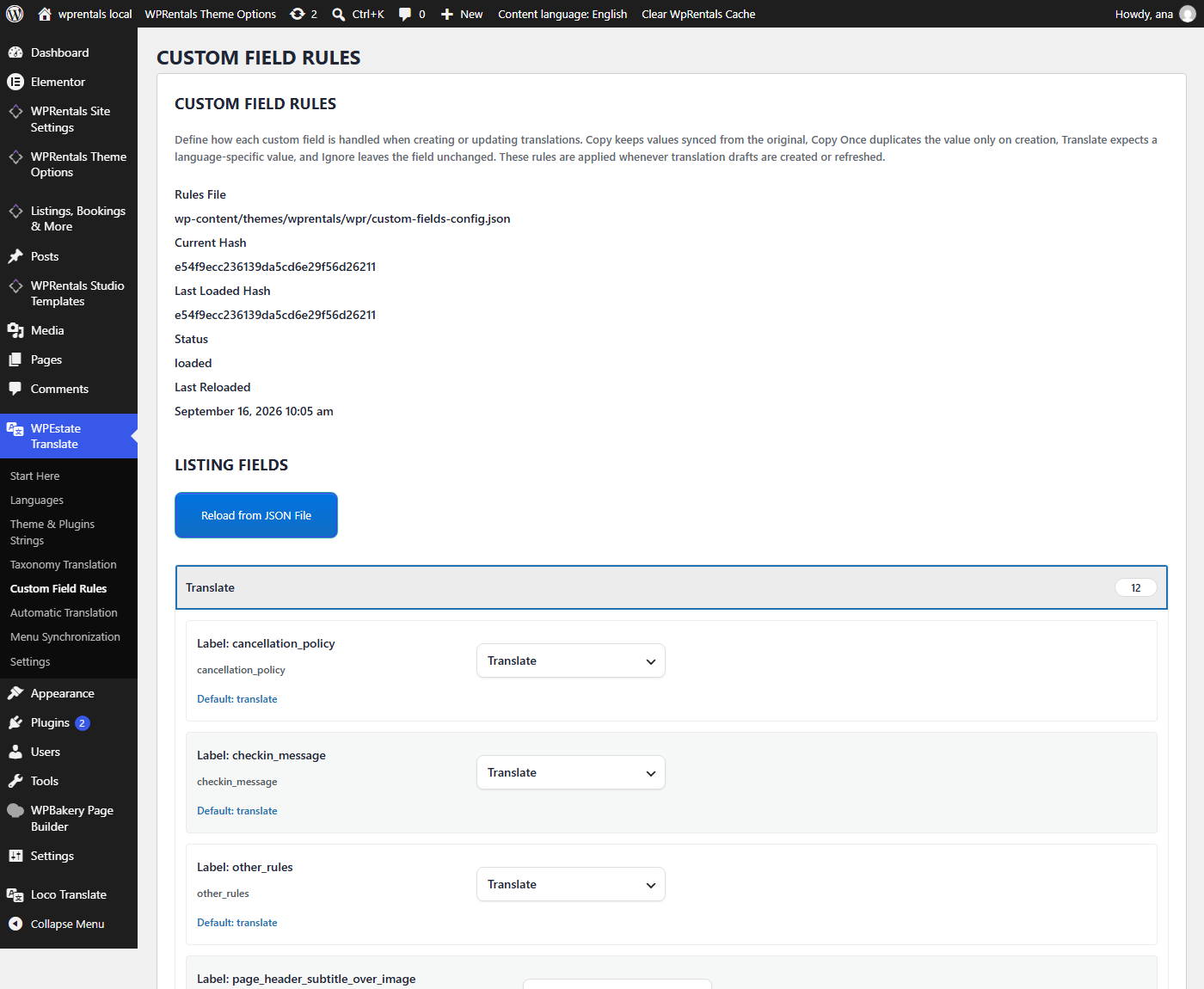Image resolution: width=1204 pixels, height=989 pixels.
Task: Collapse the Translate group header
Action: click(672, 587)
